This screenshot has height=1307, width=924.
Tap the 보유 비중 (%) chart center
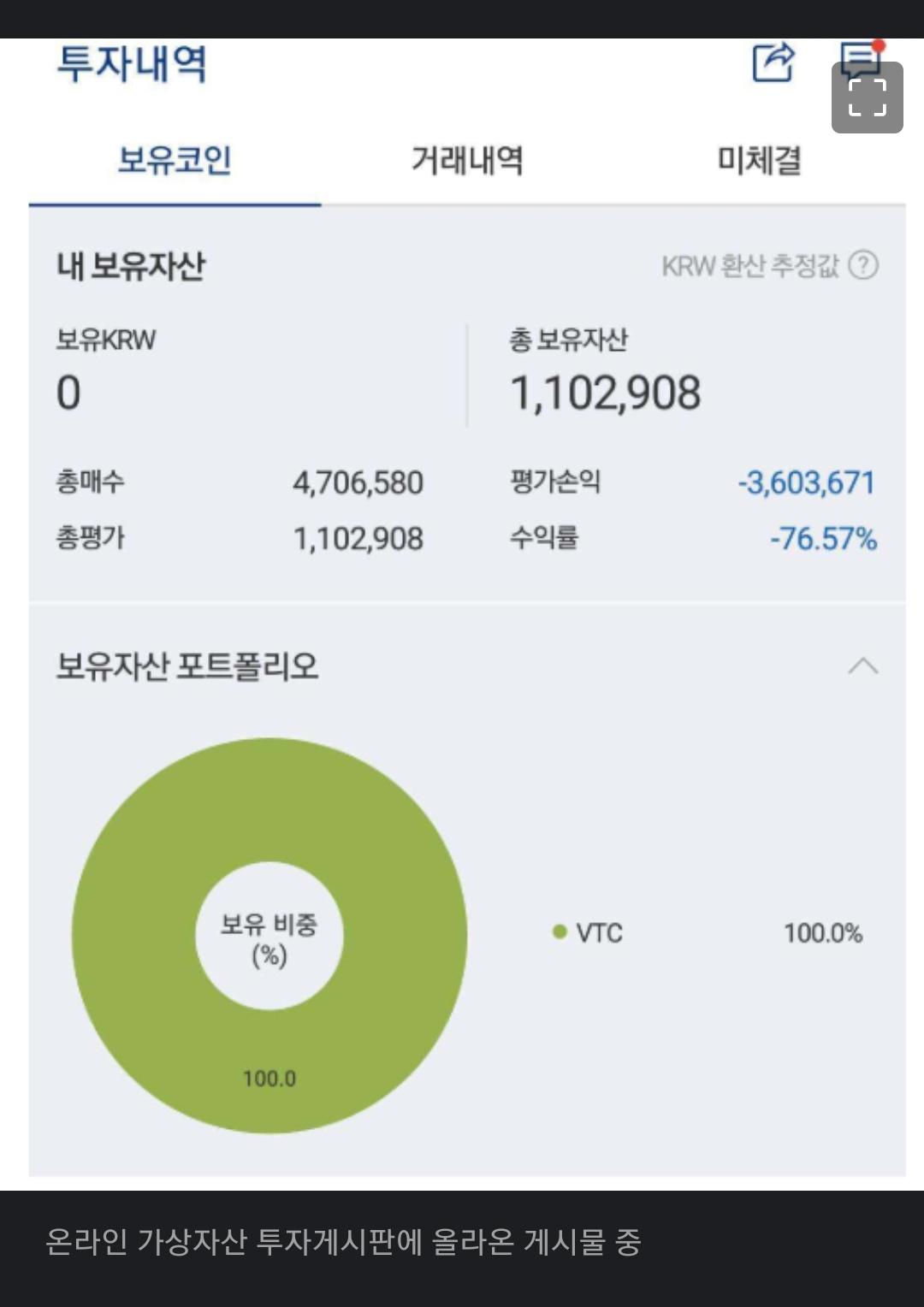269,938
